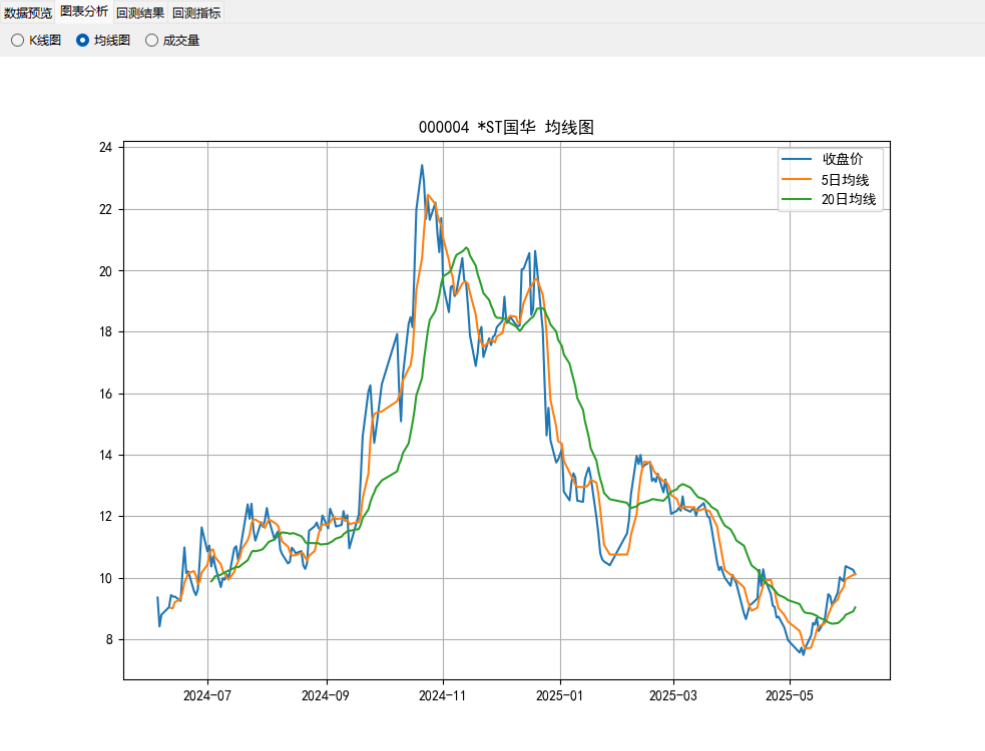985x751 pixels.
Task: Click the 2024-09 x-axis label
Action: [x=325, y=696]
